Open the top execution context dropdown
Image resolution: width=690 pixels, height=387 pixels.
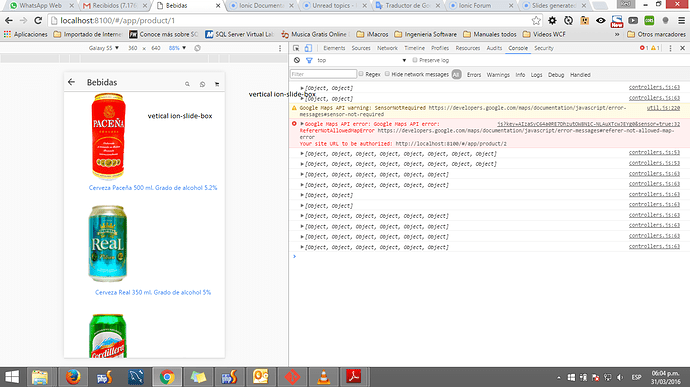point(361,60)
